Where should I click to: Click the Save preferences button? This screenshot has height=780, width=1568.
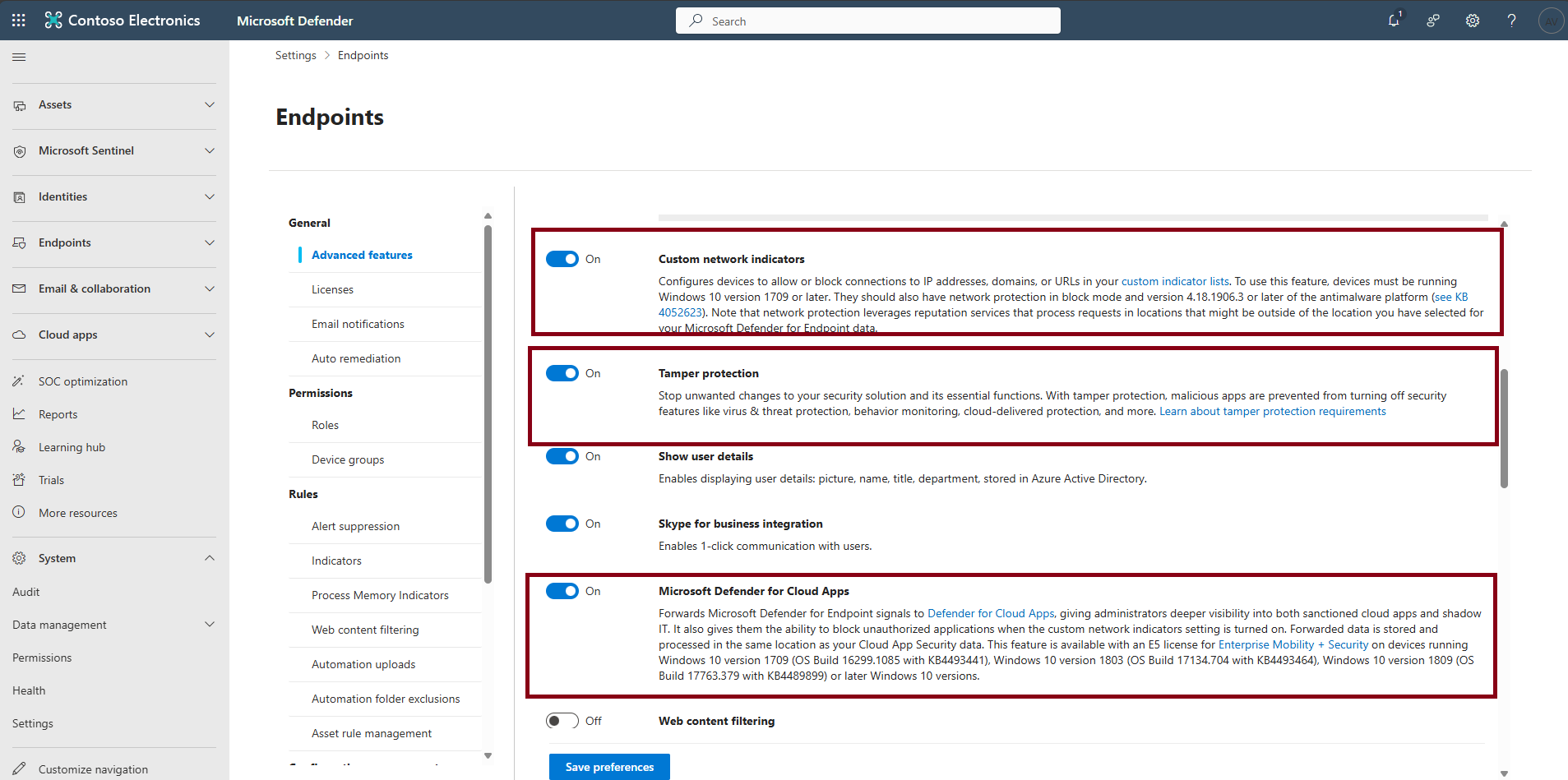click(609, 767)
